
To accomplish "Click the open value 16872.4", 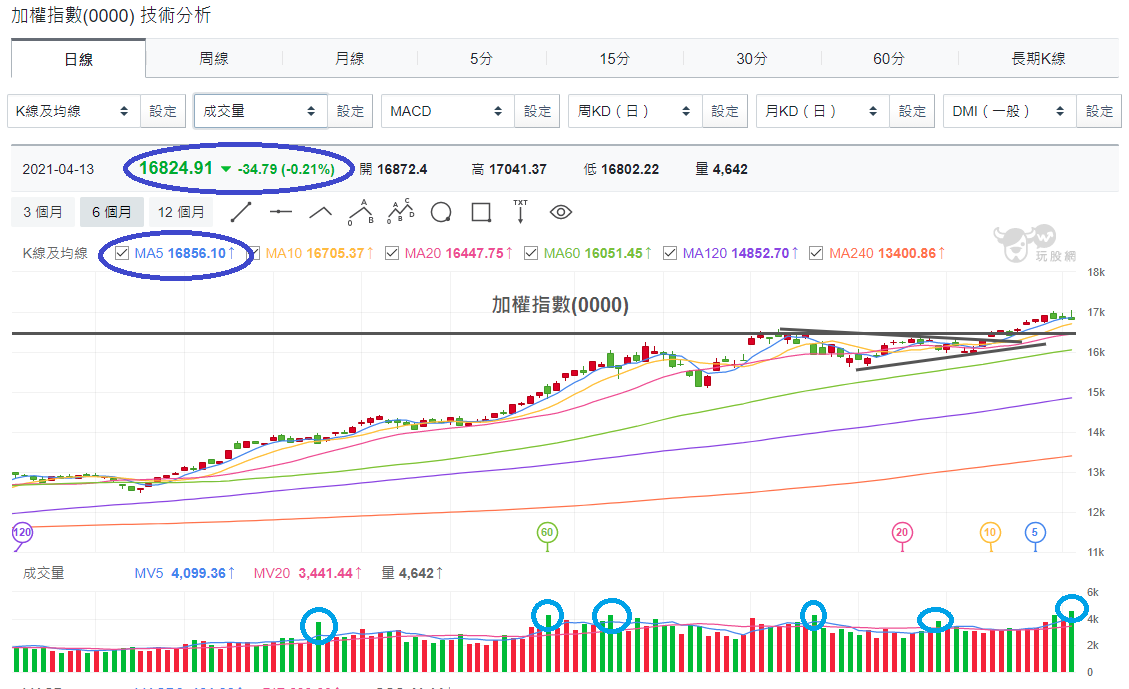I will 402,169.
